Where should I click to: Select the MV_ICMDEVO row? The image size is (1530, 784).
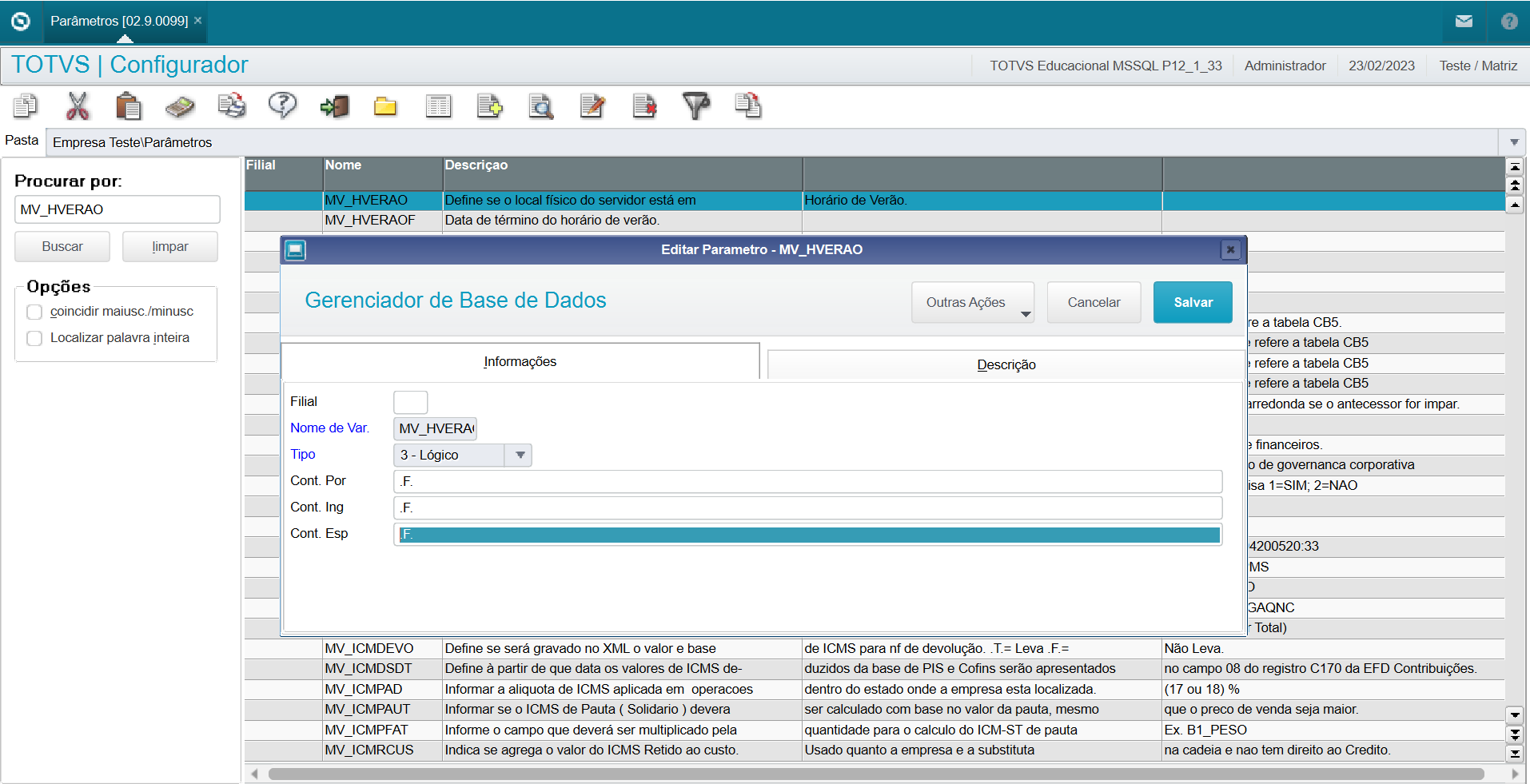coord(875,648)
